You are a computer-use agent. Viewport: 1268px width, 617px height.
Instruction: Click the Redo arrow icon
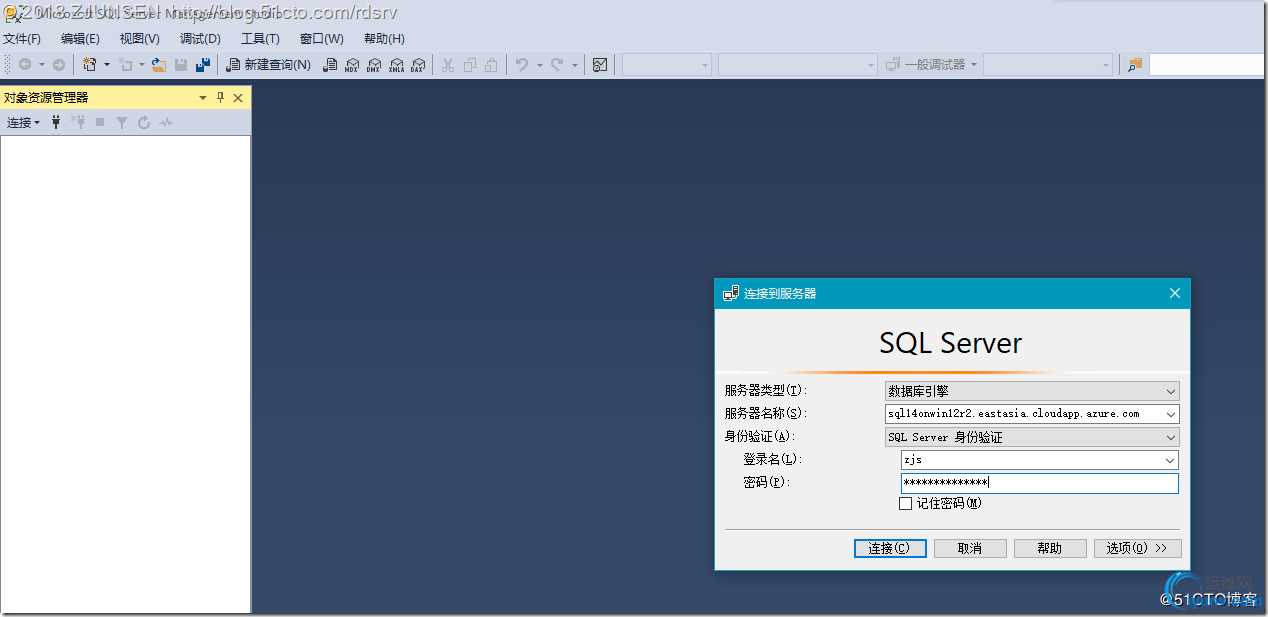558,65
